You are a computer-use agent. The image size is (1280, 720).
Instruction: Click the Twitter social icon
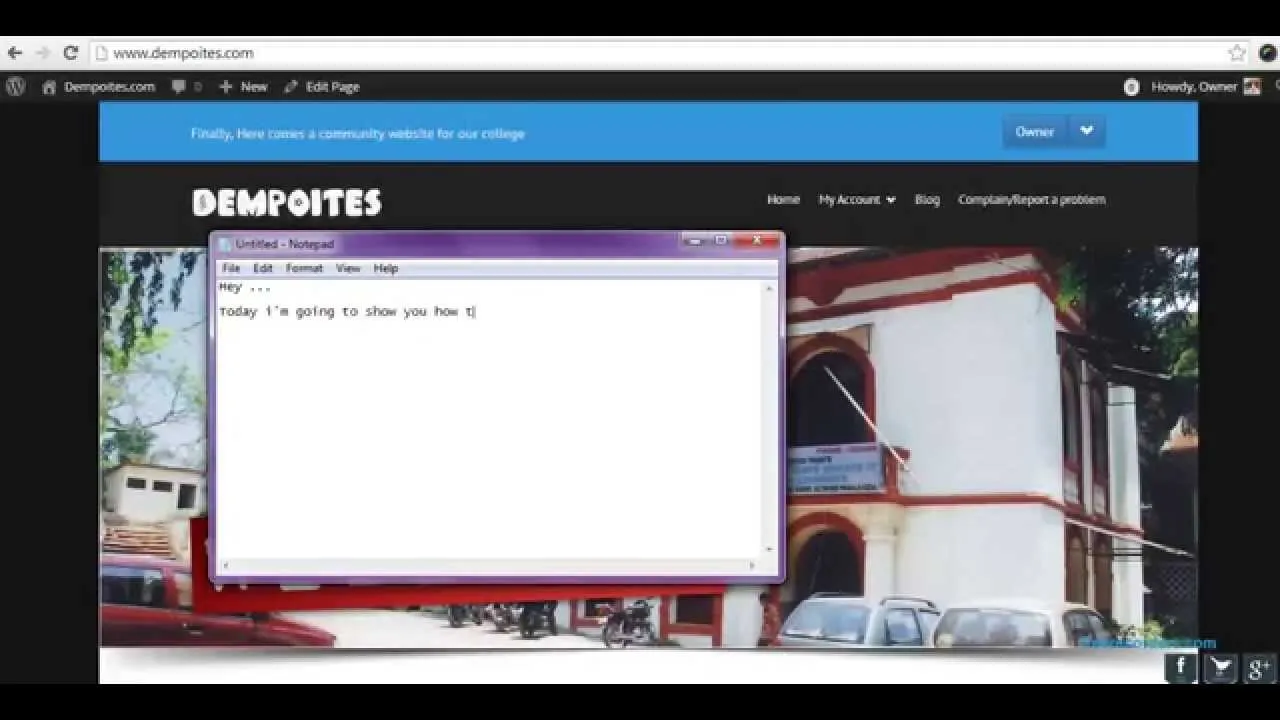coord(1220,667)
